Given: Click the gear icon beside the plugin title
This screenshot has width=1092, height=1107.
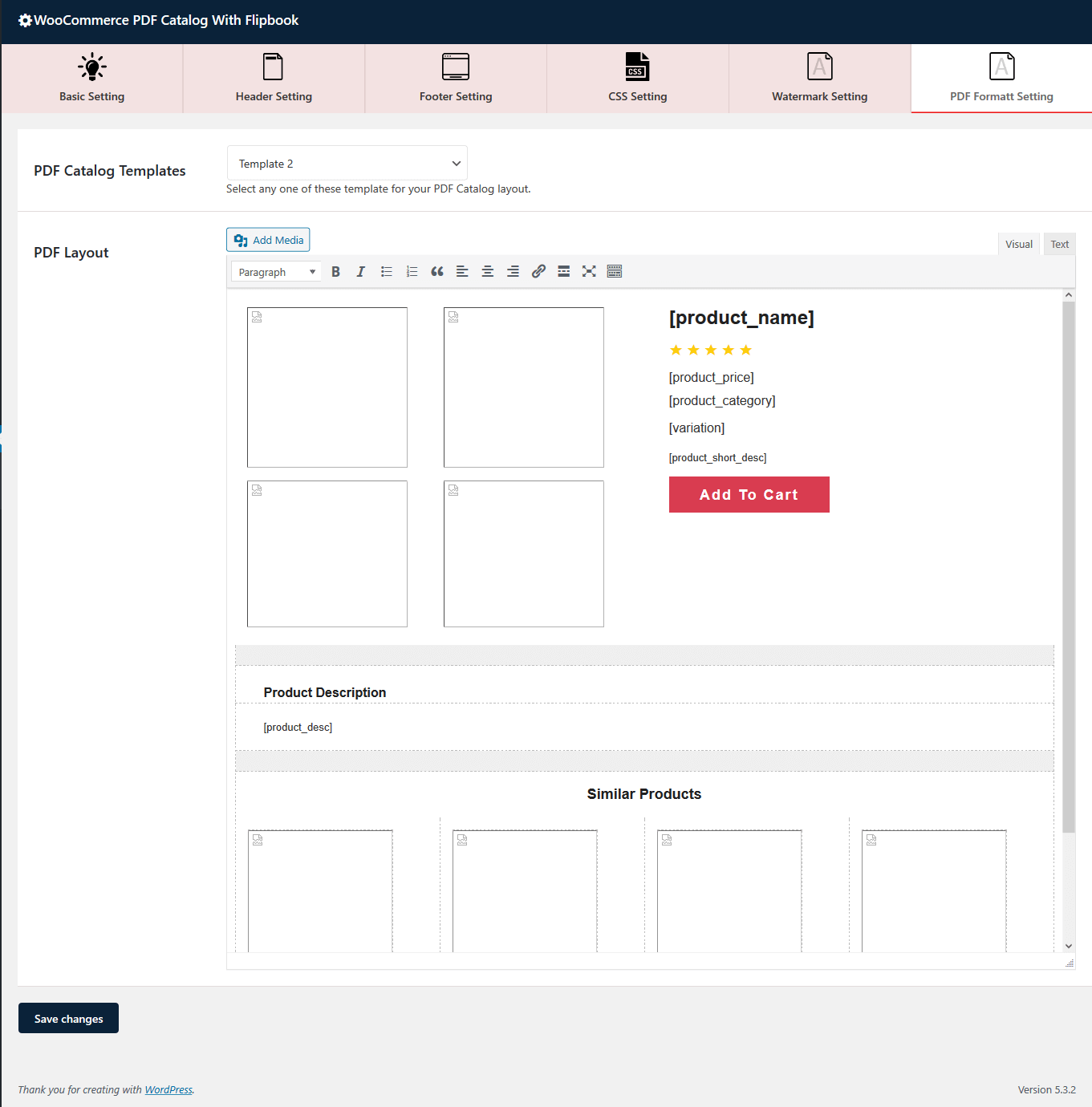Looking at the screenshot, I should tap(25, 21).
